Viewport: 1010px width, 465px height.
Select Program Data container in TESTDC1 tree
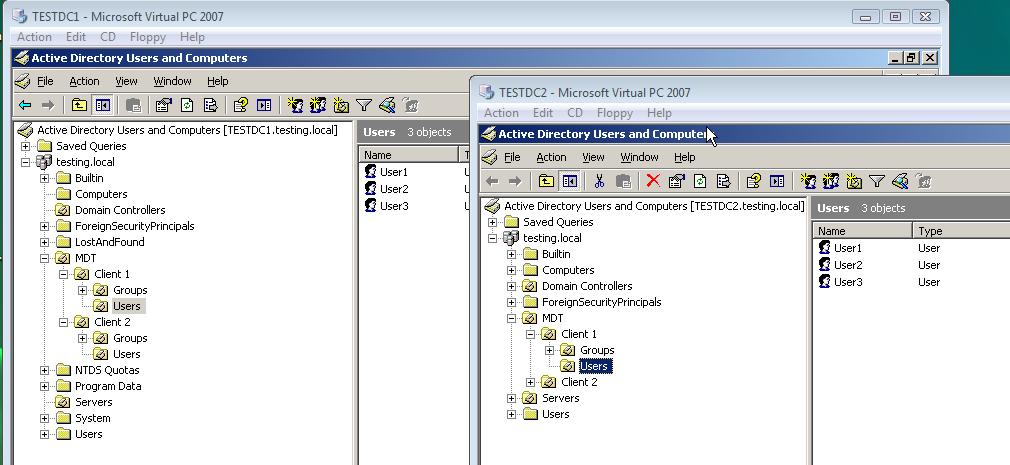(x=108, y=386)
